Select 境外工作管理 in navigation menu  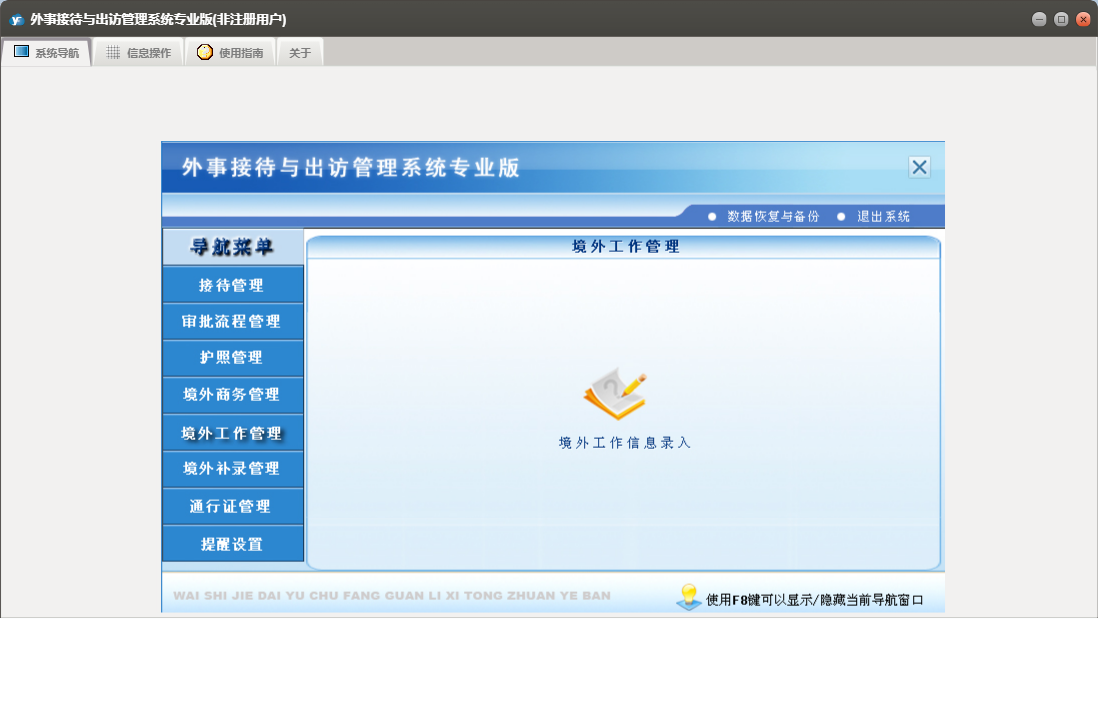coord(232,433)
